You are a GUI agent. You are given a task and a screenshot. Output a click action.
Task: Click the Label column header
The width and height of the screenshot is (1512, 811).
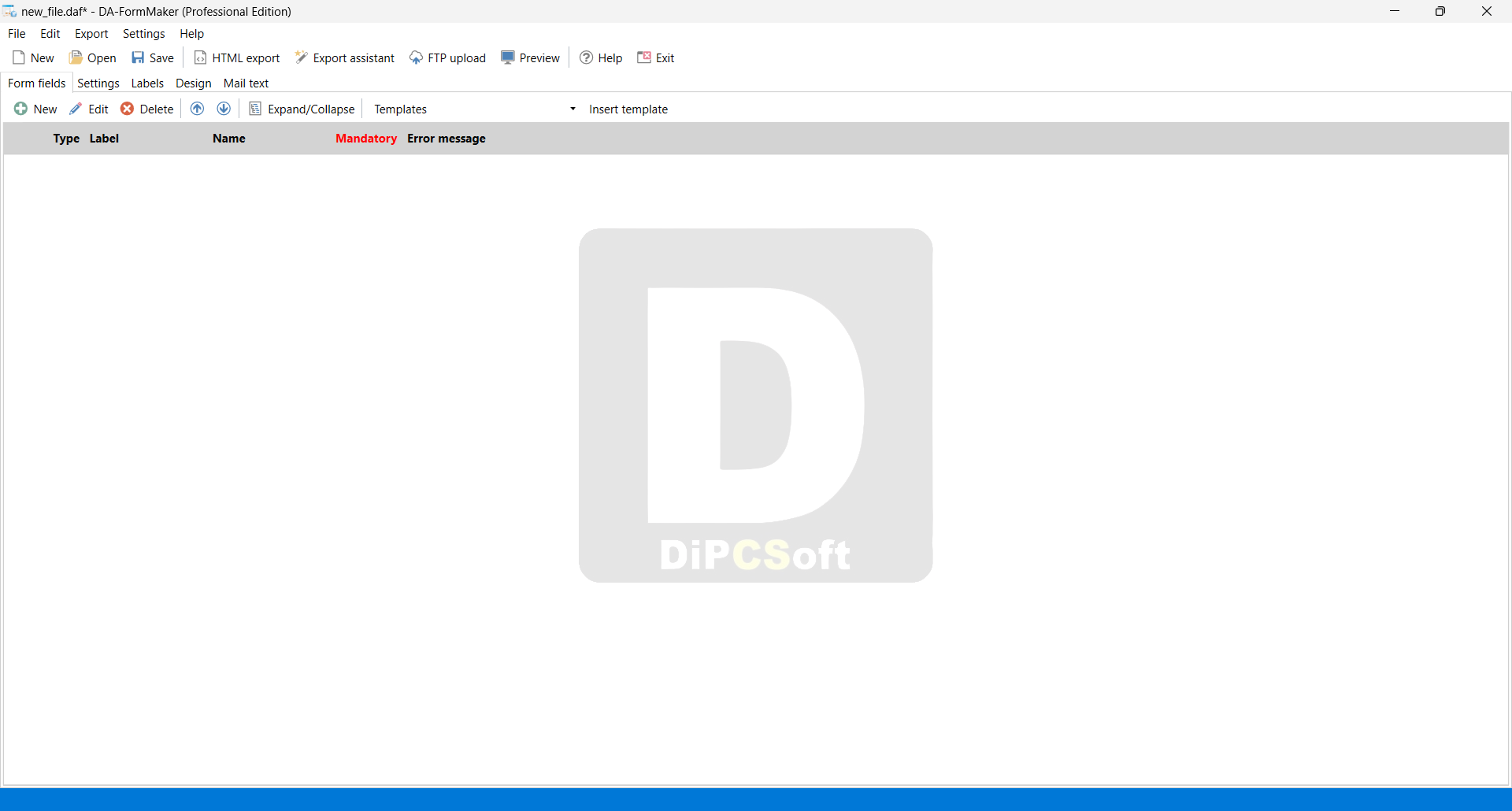104,138
